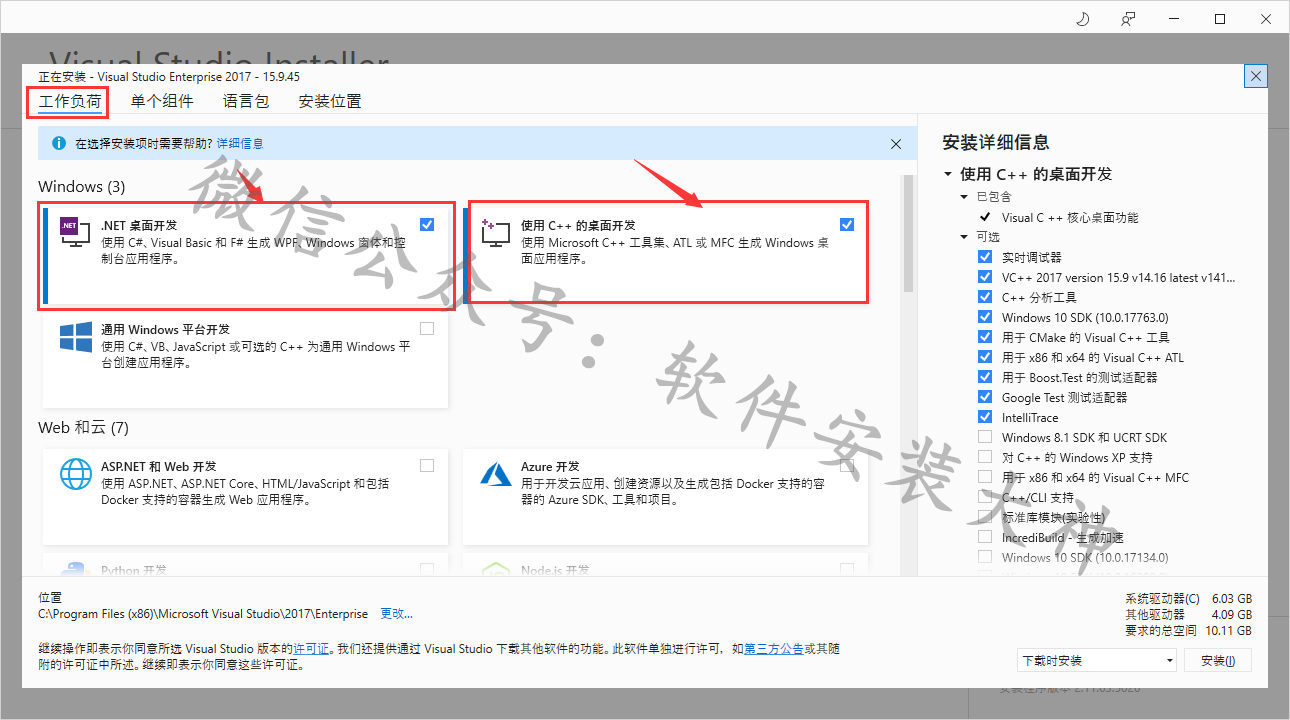The height and width of the screenshot is (720, 1290).
Task: Click the .NET desktop development workload icon
Action: coord(75,234)
